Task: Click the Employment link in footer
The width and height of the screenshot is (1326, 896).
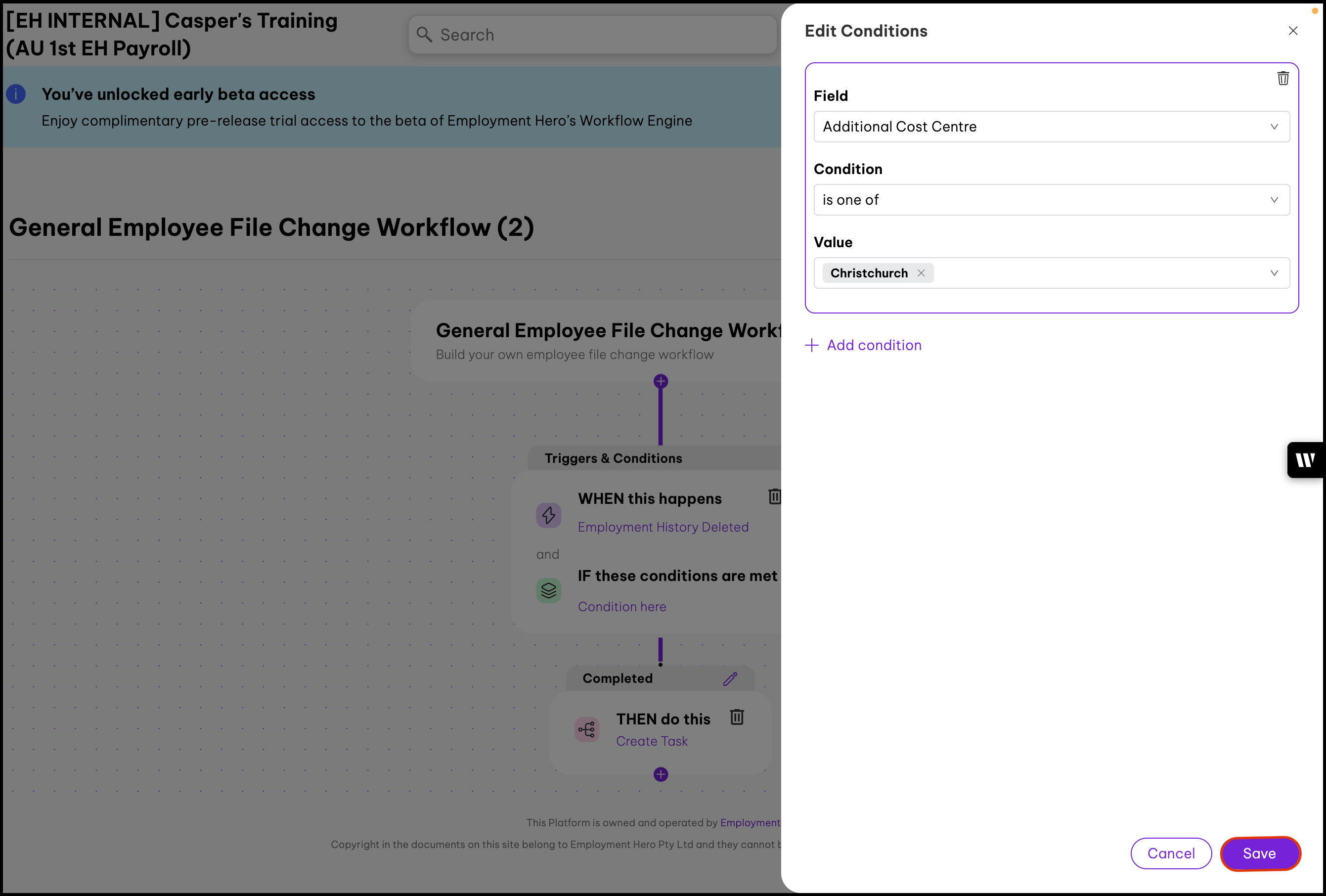Action: 750,823
